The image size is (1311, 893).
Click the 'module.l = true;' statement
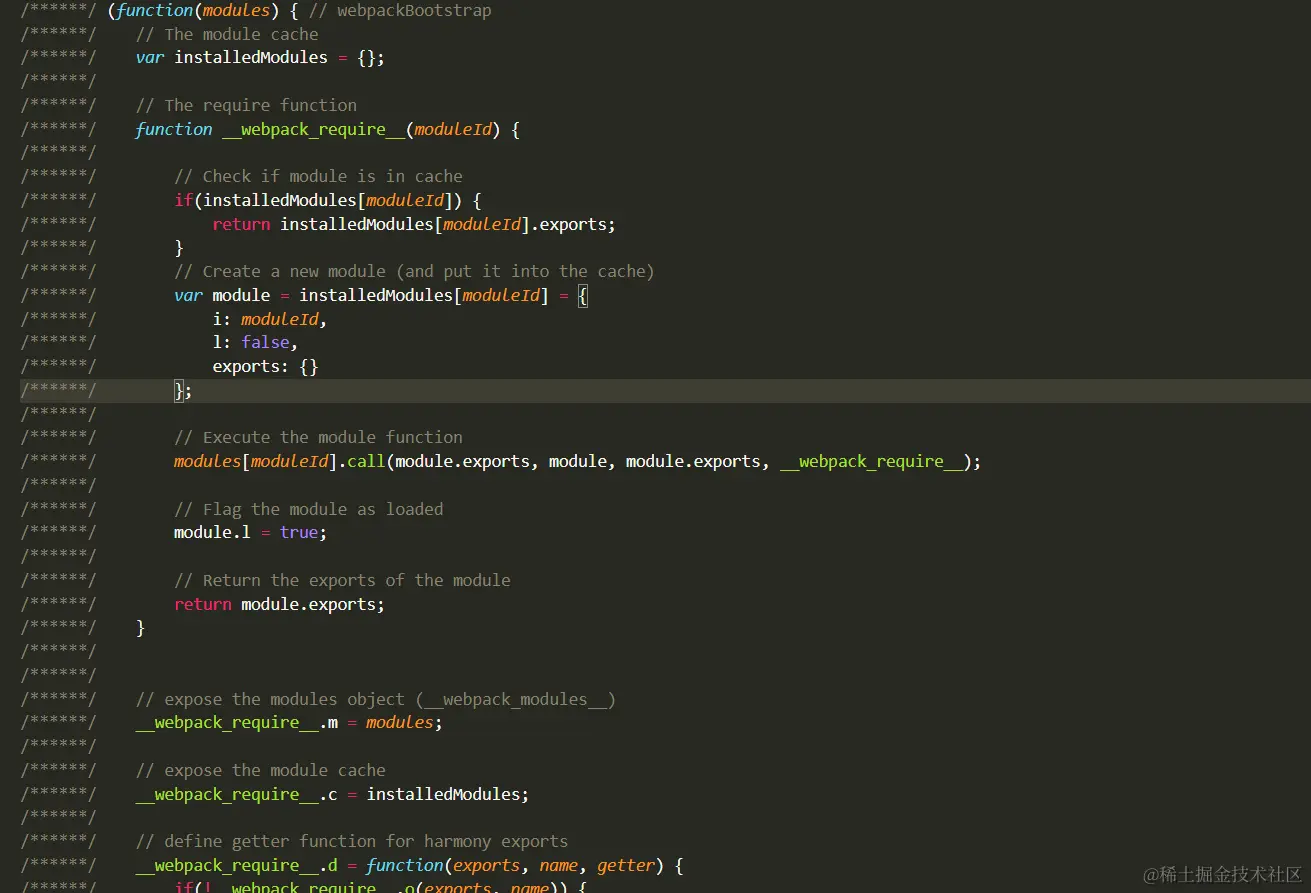251,532
